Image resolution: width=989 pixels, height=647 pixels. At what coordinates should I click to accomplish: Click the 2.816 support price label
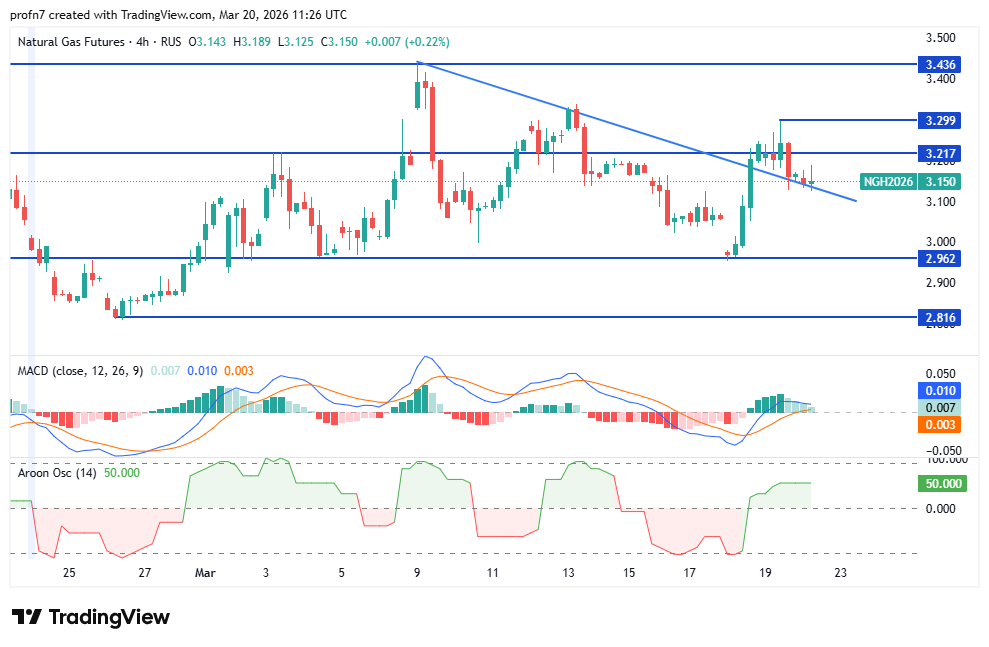[x=942, y=318]
